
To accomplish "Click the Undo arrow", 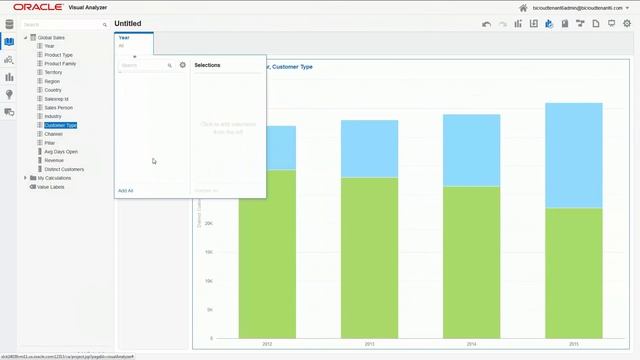I will coord(486,24).
